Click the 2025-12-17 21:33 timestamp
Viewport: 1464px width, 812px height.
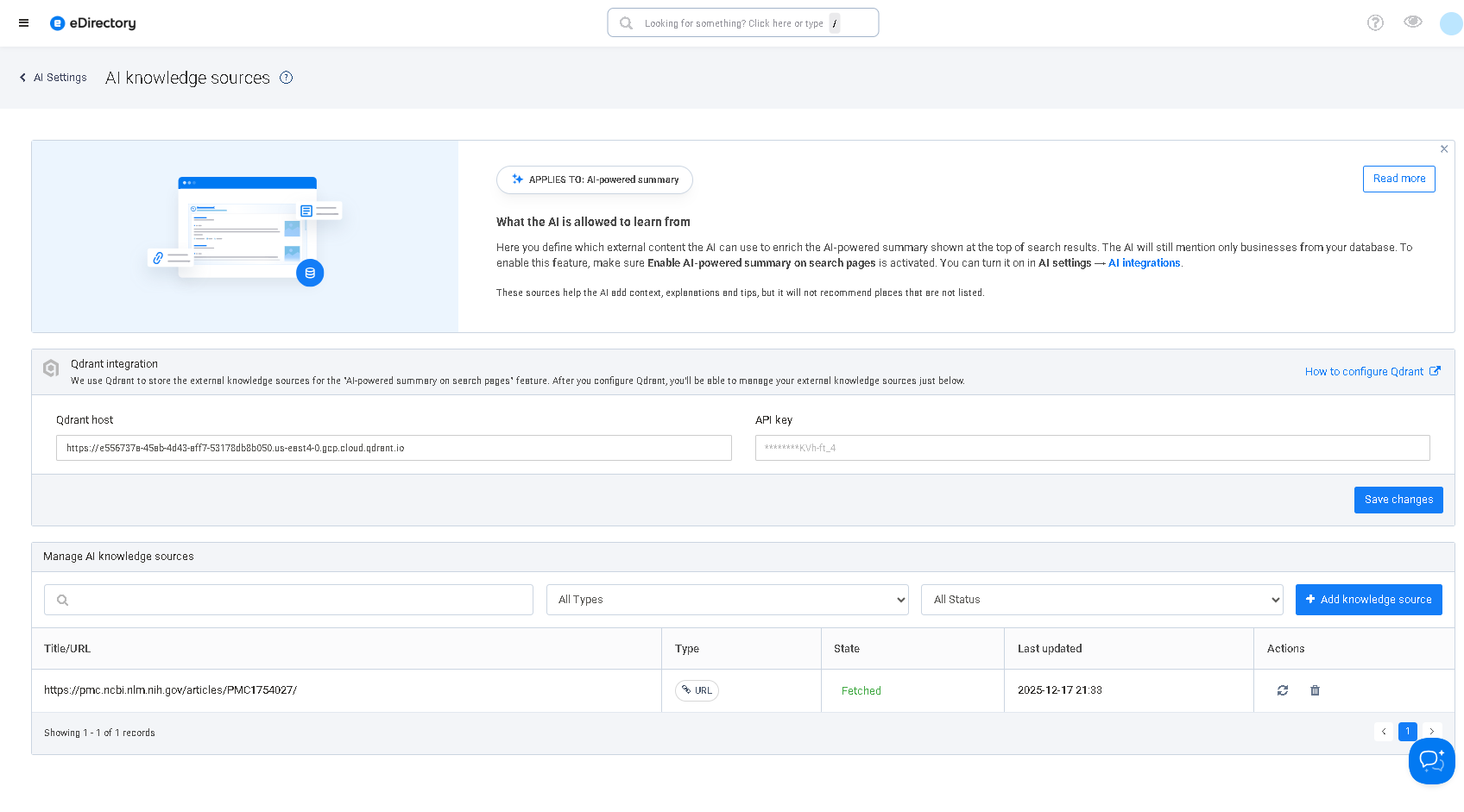coord(1060,690)
